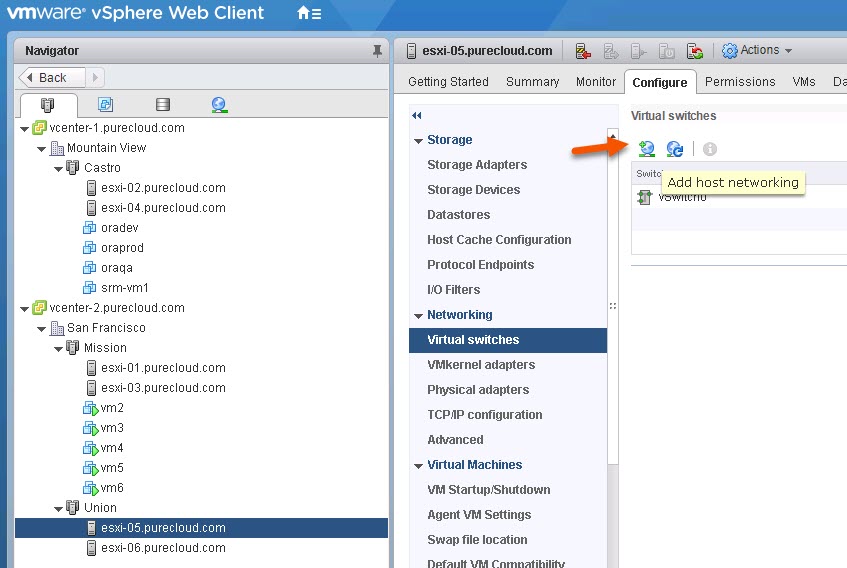Open VMs and Templates inventory tab icon
Screen dimensions: 847x568
coord(105,104)
